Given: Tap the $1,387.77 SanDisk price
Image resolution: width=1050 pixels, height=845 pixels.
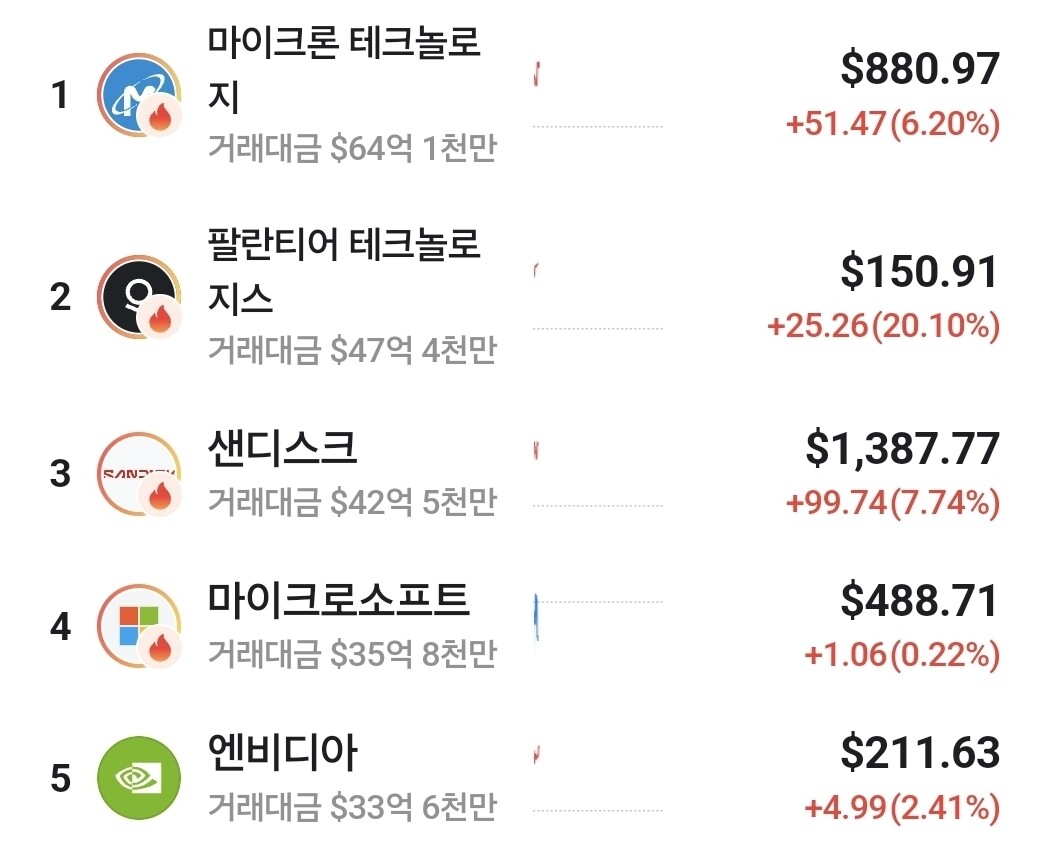Looking at the screenshot, I should pyautogui.click(x=903, y=448).
